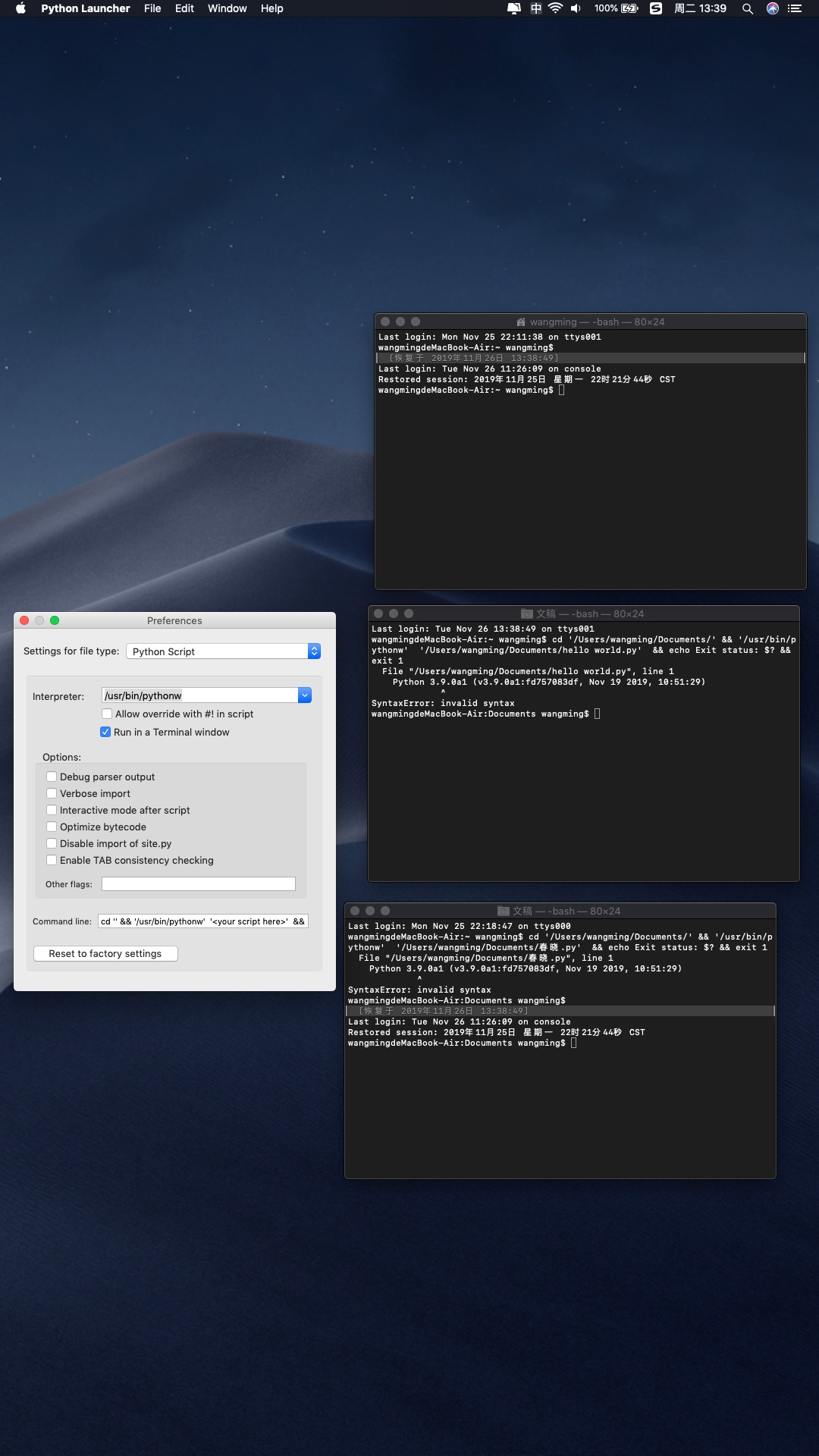Open the file type dropdown showing Python Script
The height and width of the screenshot is (1456, 819).
223,651
